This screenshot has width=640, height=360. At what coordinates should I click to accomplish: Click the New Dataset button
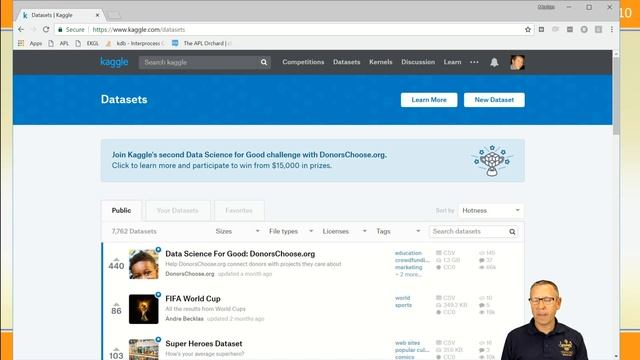point(494,100)
